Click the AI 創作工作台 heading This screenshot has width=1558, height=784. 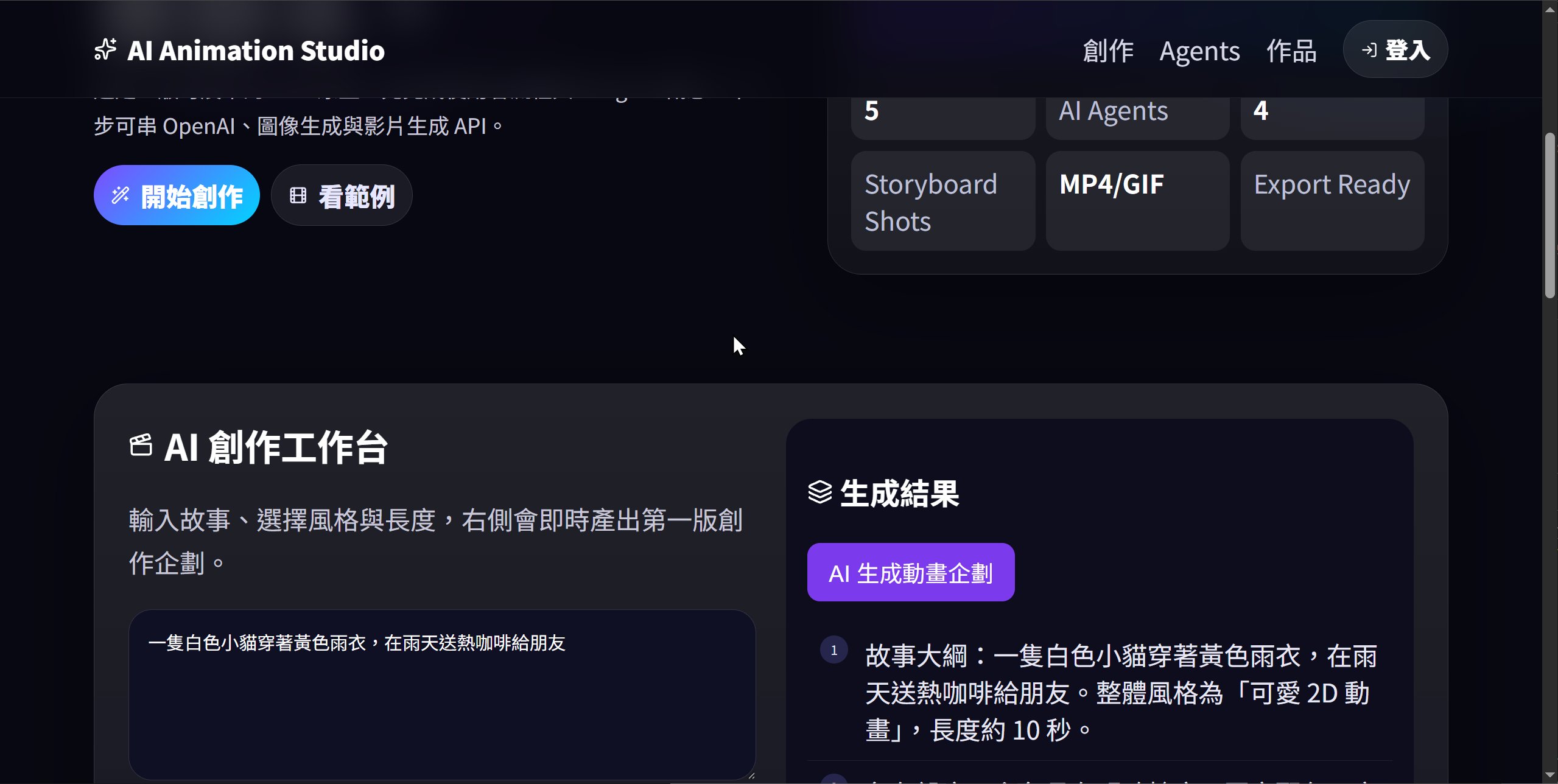point(276,447)
